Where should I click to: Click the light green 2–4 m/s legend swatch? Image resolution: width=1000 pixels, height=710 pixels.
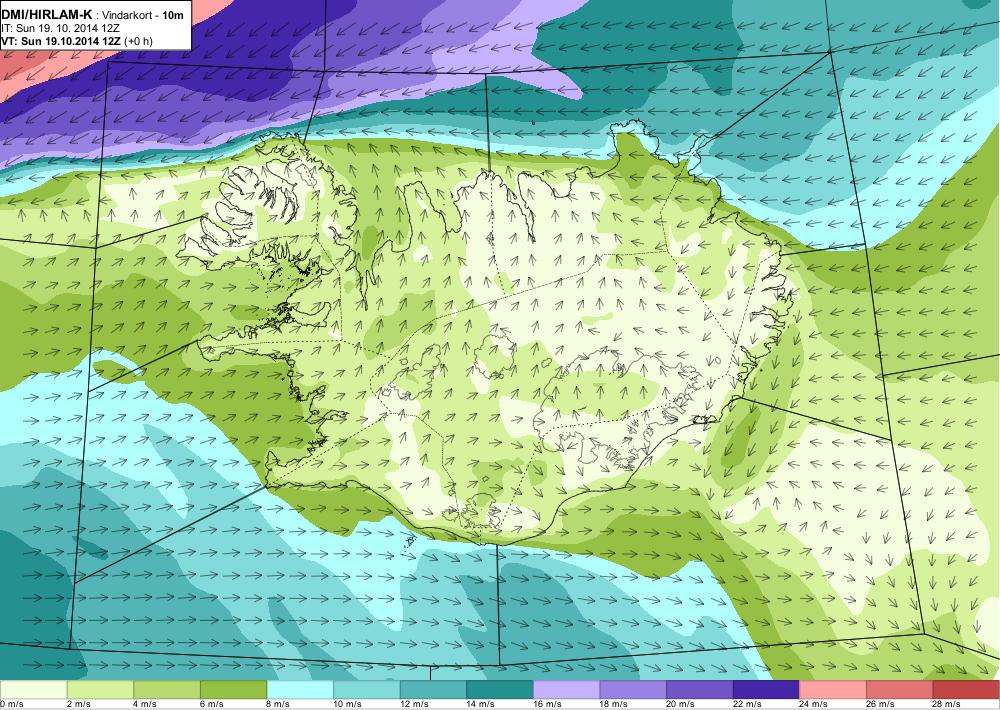pyautogui.click(x=100, y=690)
